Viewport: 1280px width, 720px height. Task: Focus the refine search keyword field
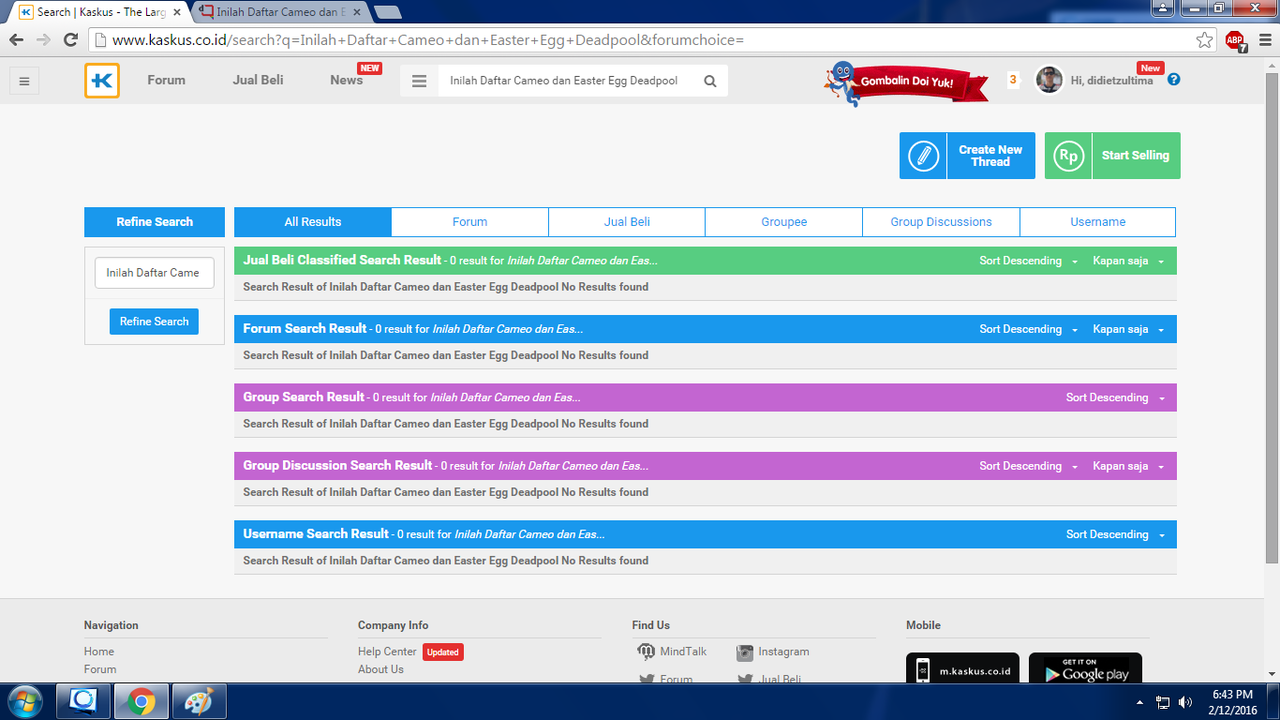[x=154, y=273]
